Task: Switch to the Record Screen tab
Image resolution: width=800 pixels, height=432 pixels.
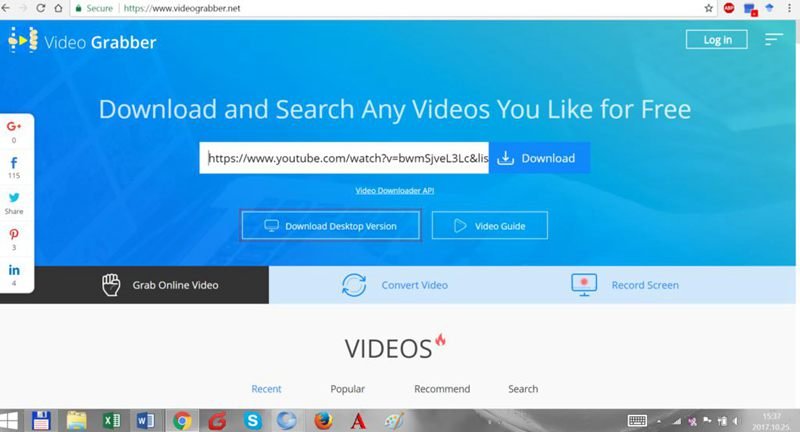Action: coord(626,285)
